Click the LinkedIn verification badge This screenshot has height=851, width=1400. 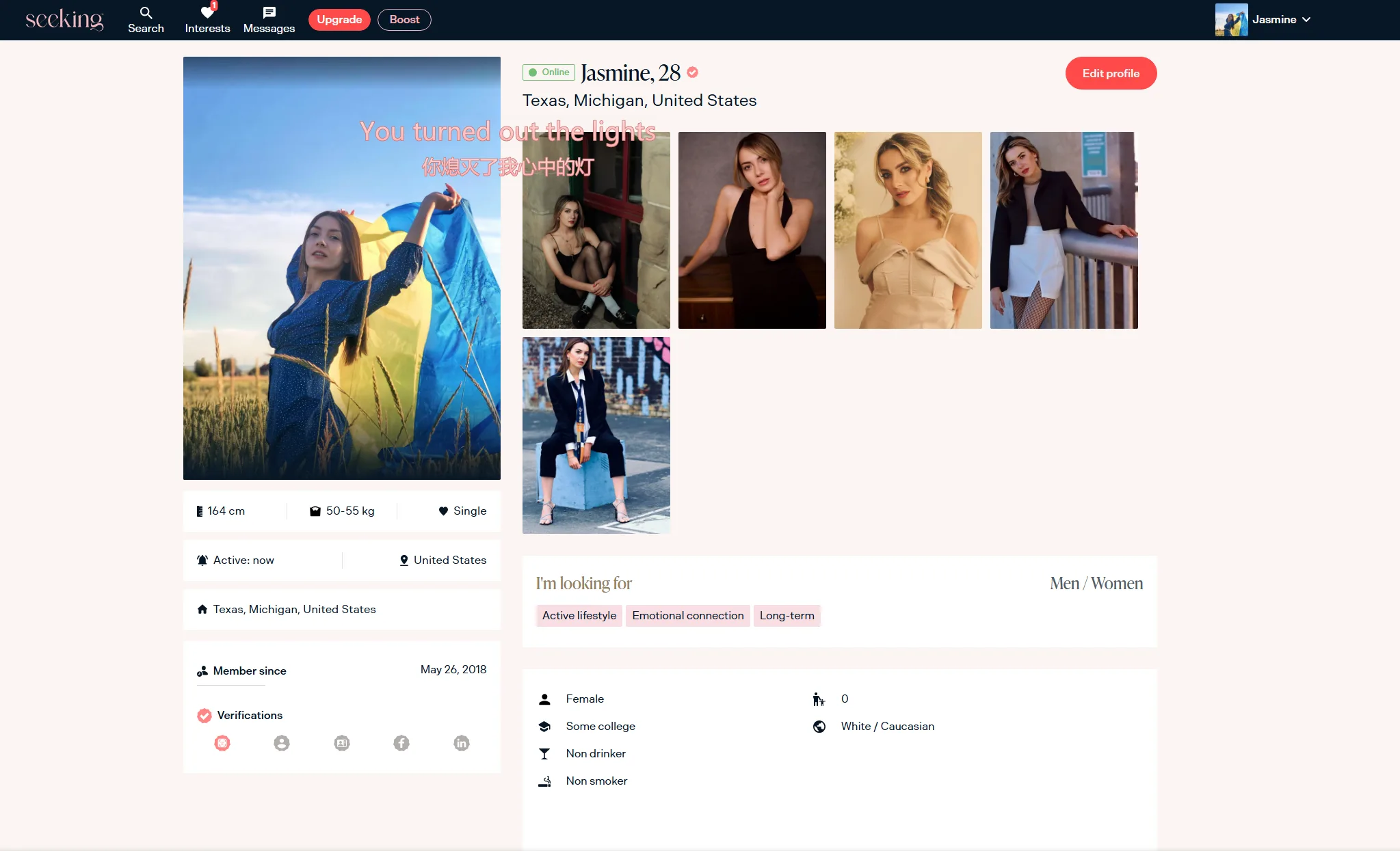coord(462,743)
